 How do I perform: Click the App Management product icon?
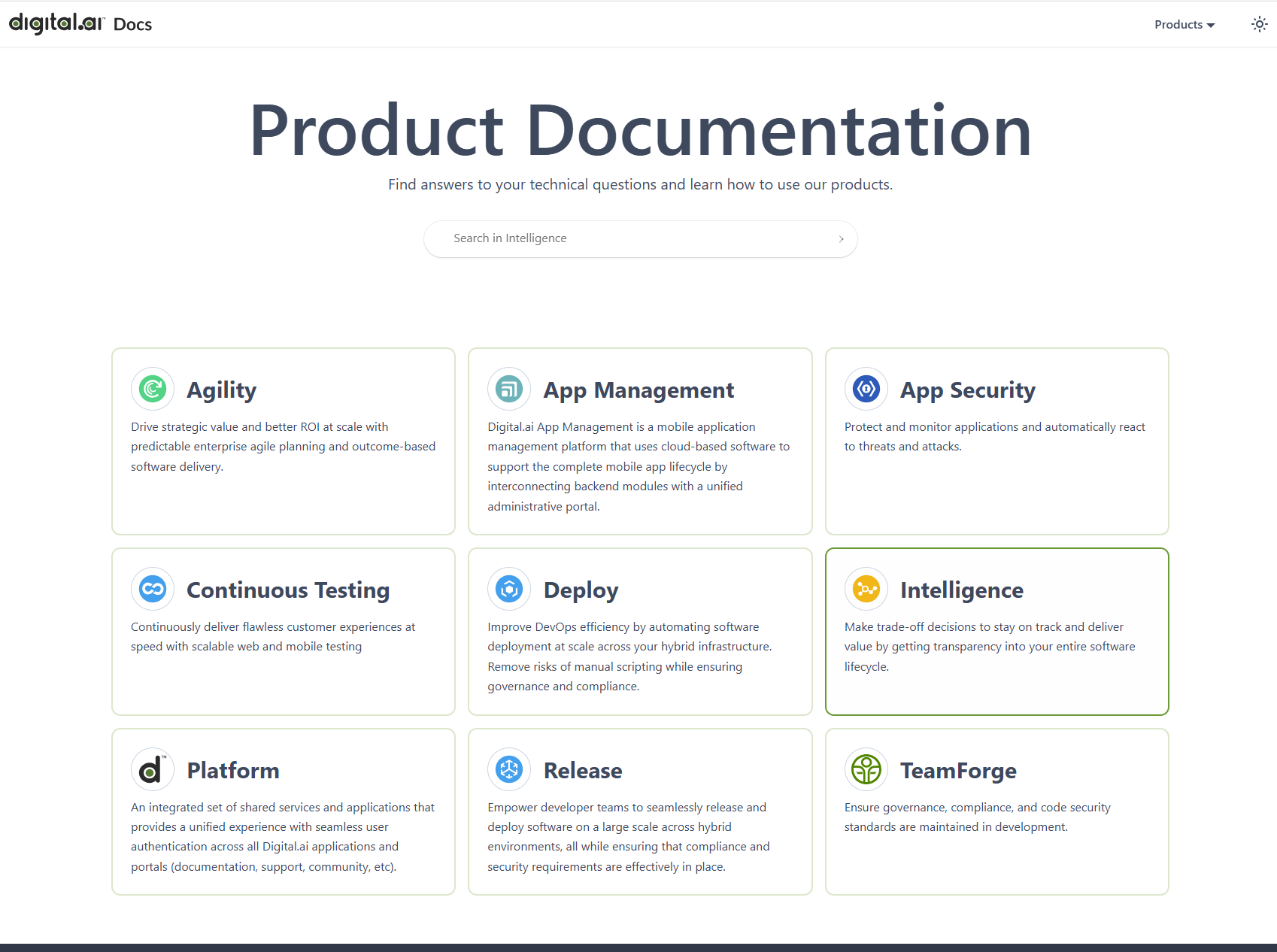coord(509,389)
